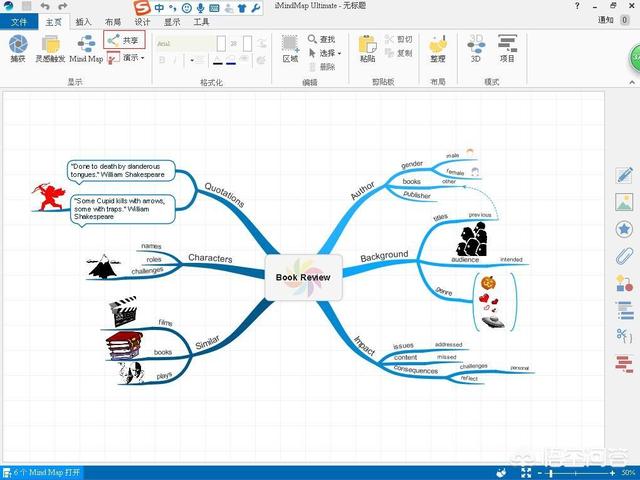Click the 捕获 capture icon in the ribbon
This screenshot has width=640, height=480.
pyautogui.click(x=18, y=46)
